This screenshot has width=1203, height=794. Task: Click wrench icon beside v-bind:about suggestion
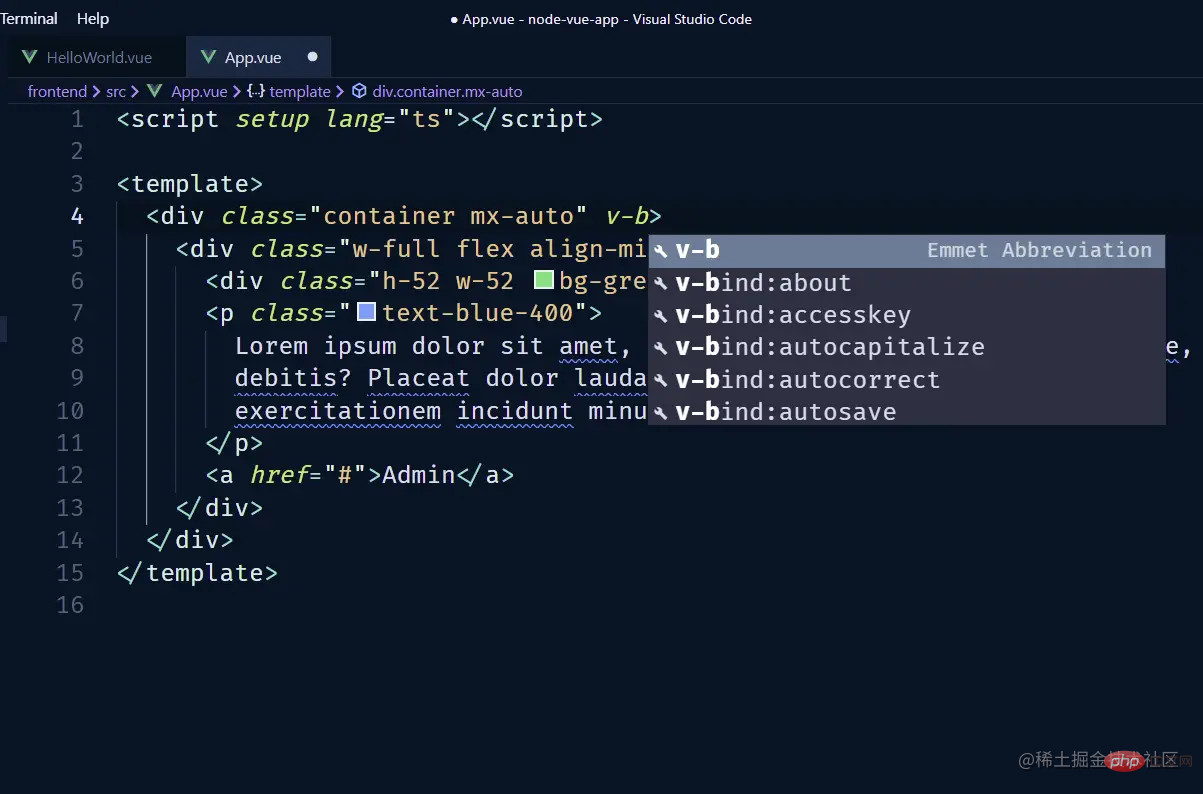[x=660, y=284]
